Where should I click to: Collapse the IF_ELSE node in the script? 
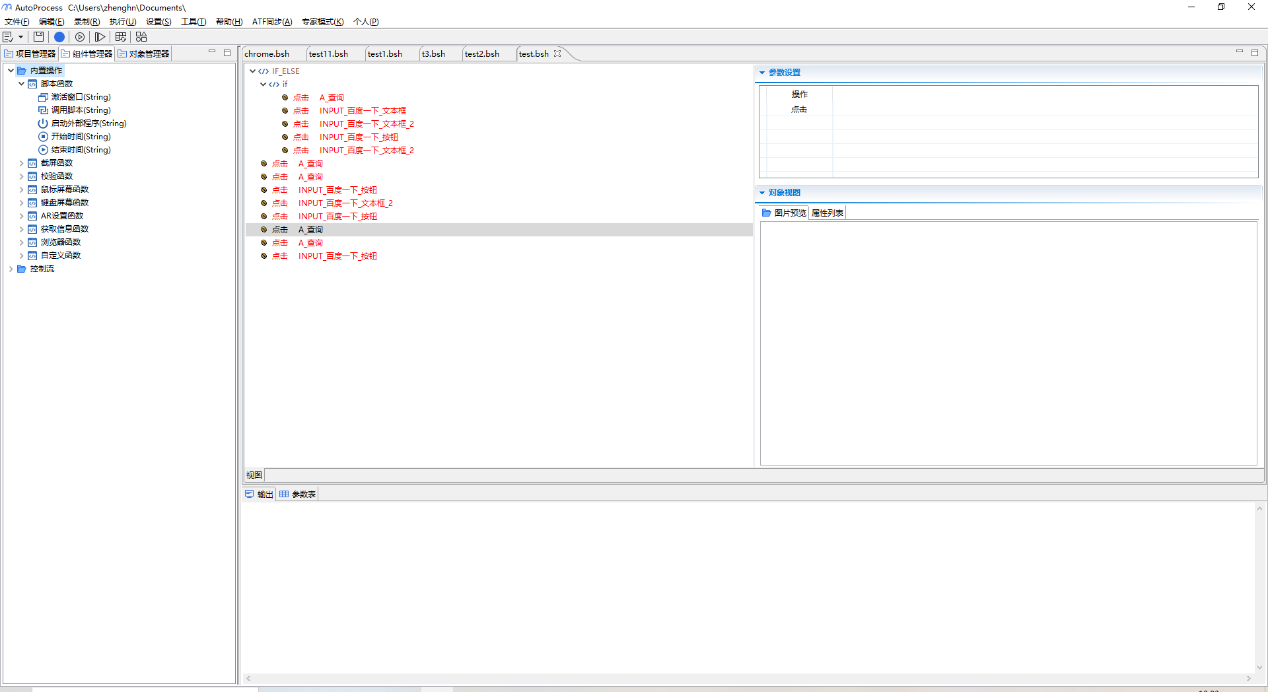point(253,71)
